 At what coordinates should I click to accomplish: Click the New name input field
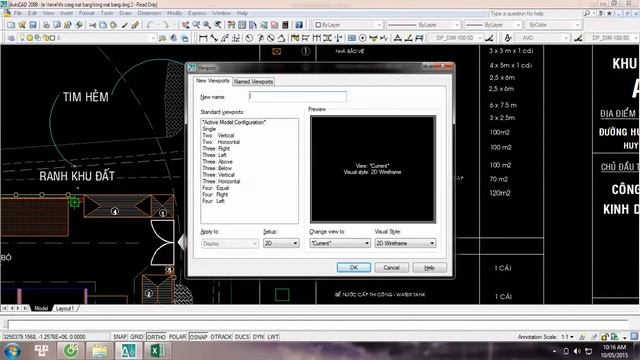pos(298,97)
